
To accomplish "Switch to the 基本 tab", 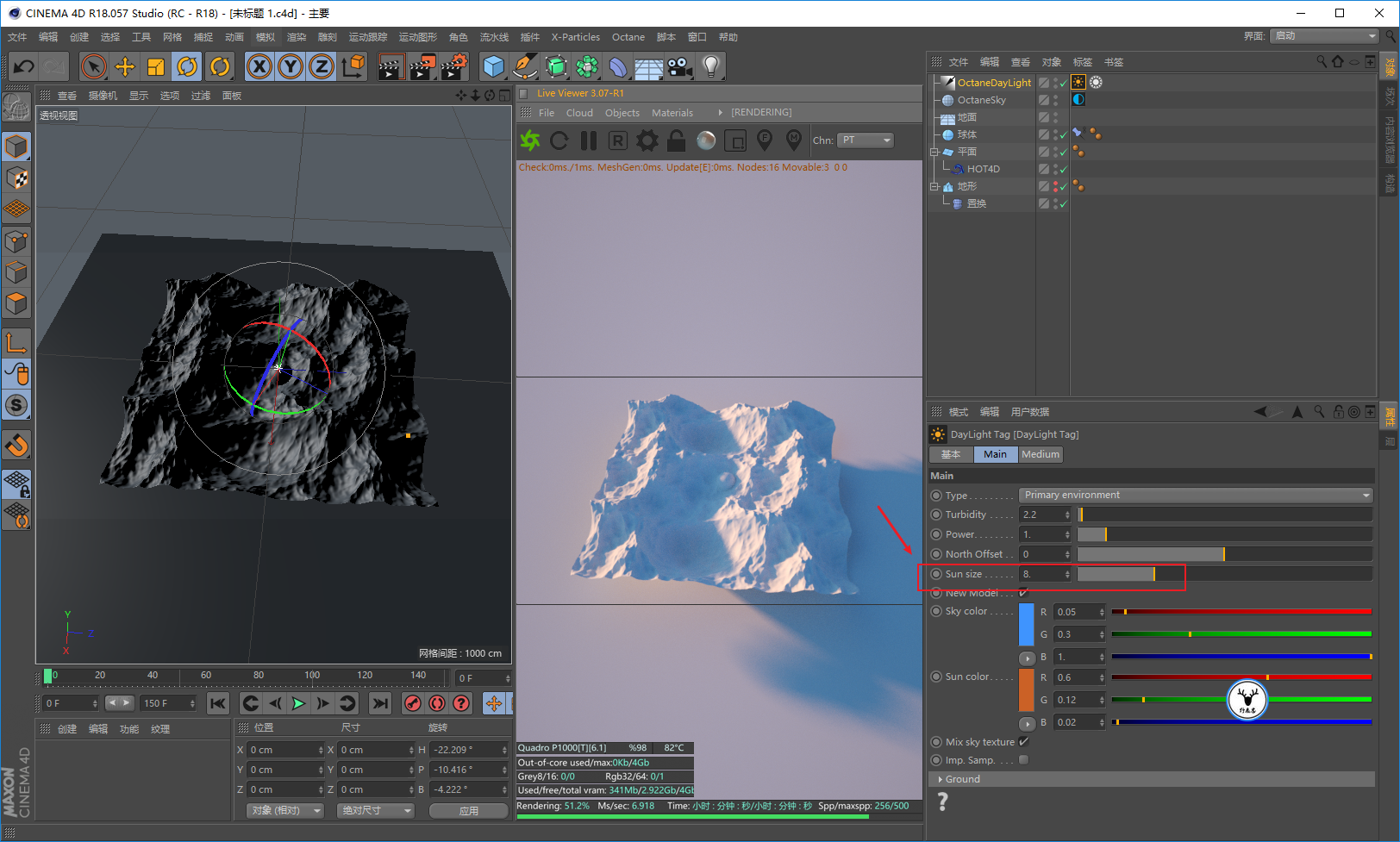I will point(951,454).
